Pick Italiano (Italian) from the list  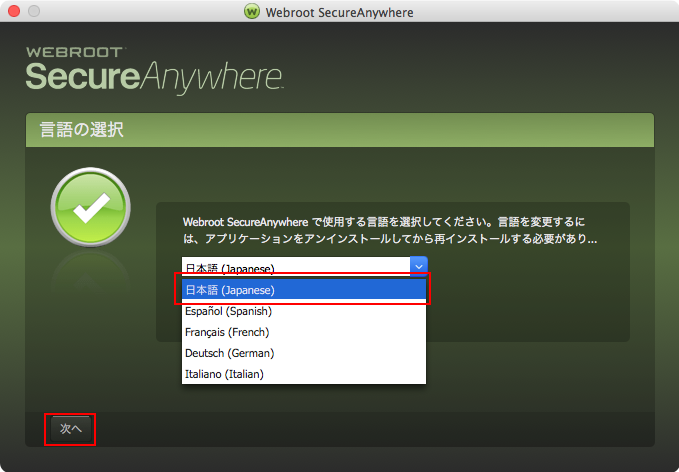coord(304,374)
